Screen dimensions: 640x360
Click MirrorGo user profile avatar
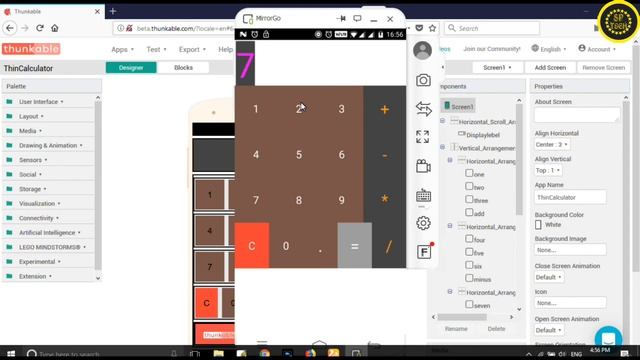[422, 51]
